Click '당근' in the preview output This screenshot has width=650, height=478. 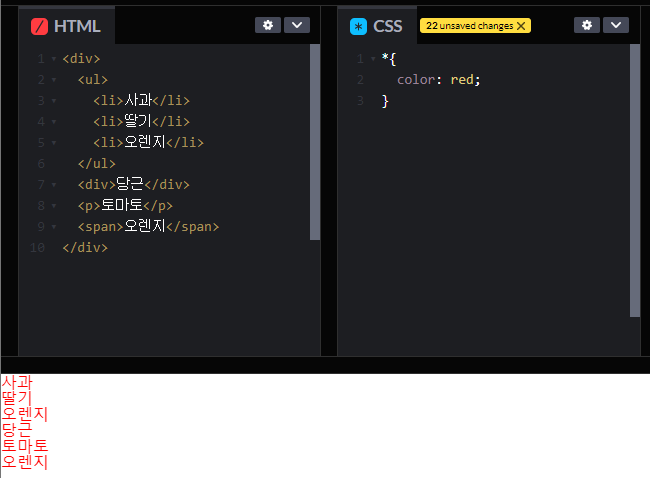tap(17, 430)
